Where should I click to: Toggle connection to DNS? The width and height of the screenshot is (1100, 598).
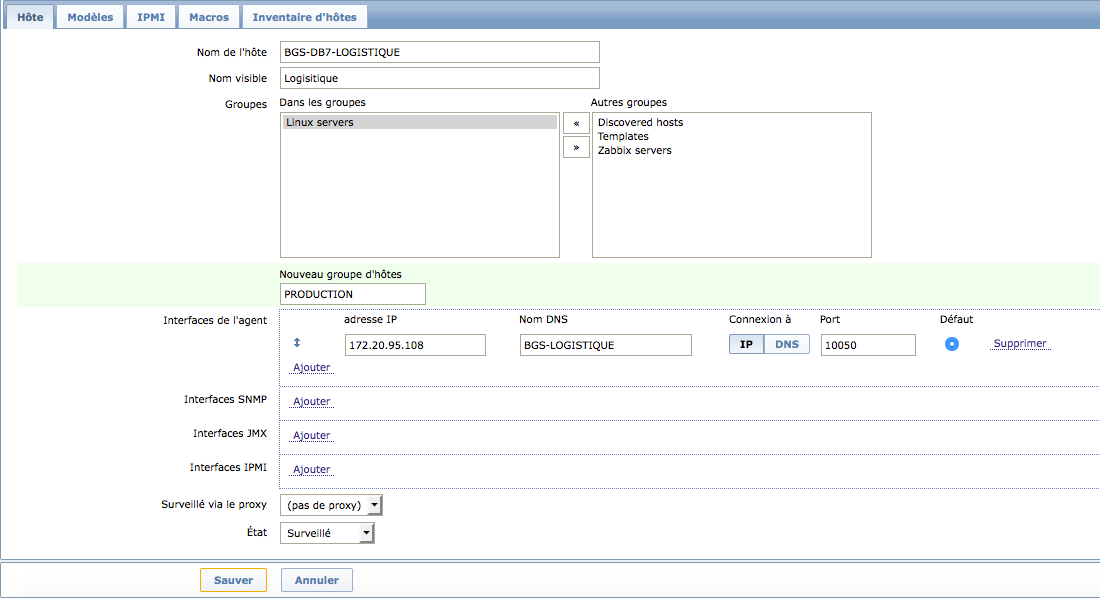pos(787,344)
